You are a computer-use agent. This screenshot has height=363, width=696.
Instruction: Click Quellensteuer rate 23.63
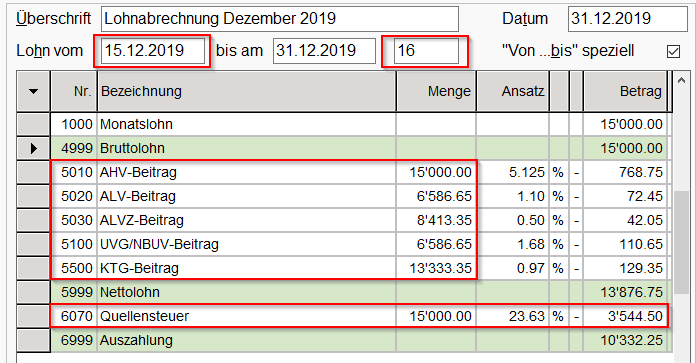[526, 316]
